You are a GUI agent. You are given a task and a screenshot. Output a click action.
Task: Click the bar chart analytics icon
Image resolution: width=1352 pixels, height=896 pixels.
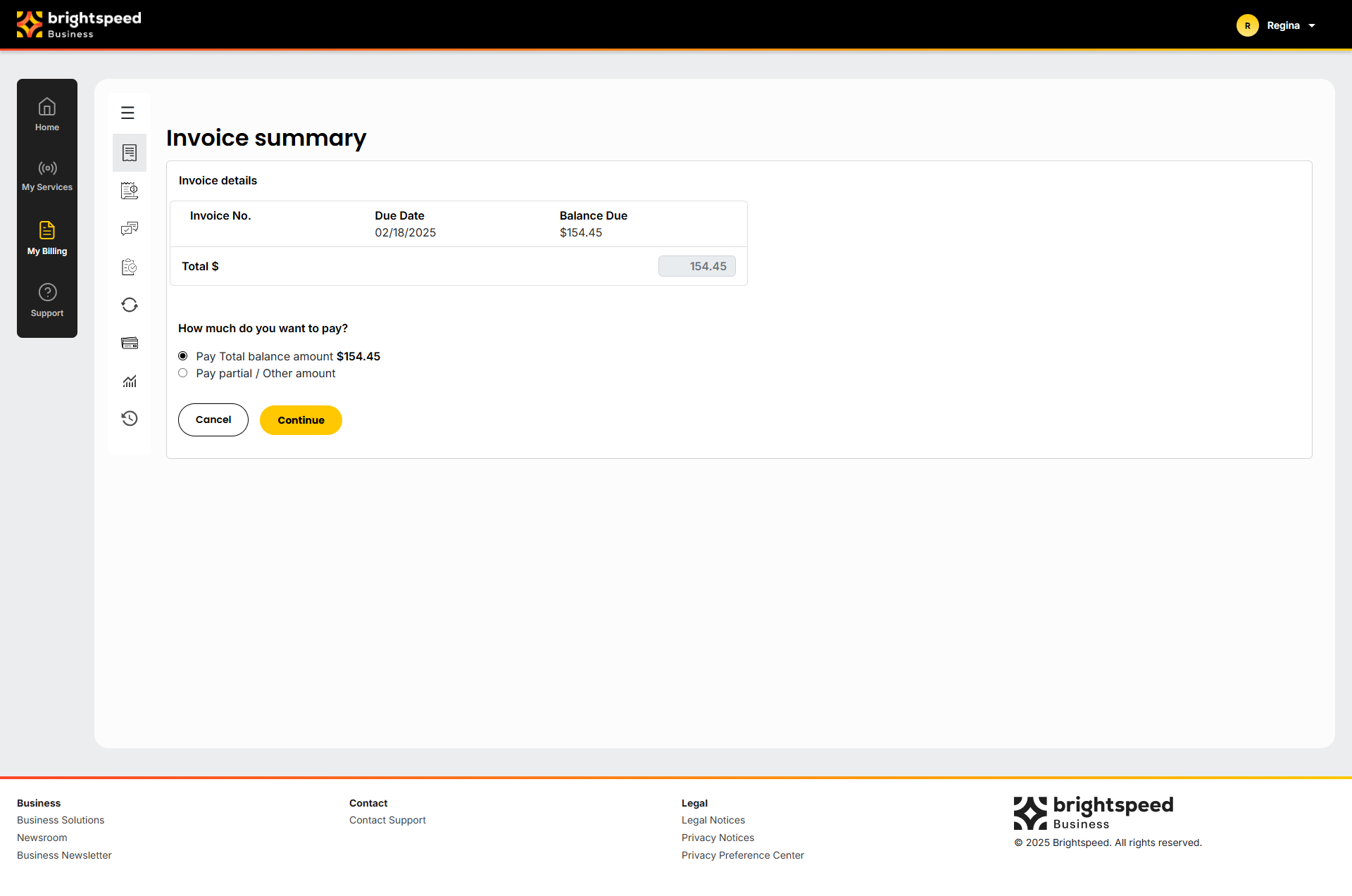coord(130,381)
